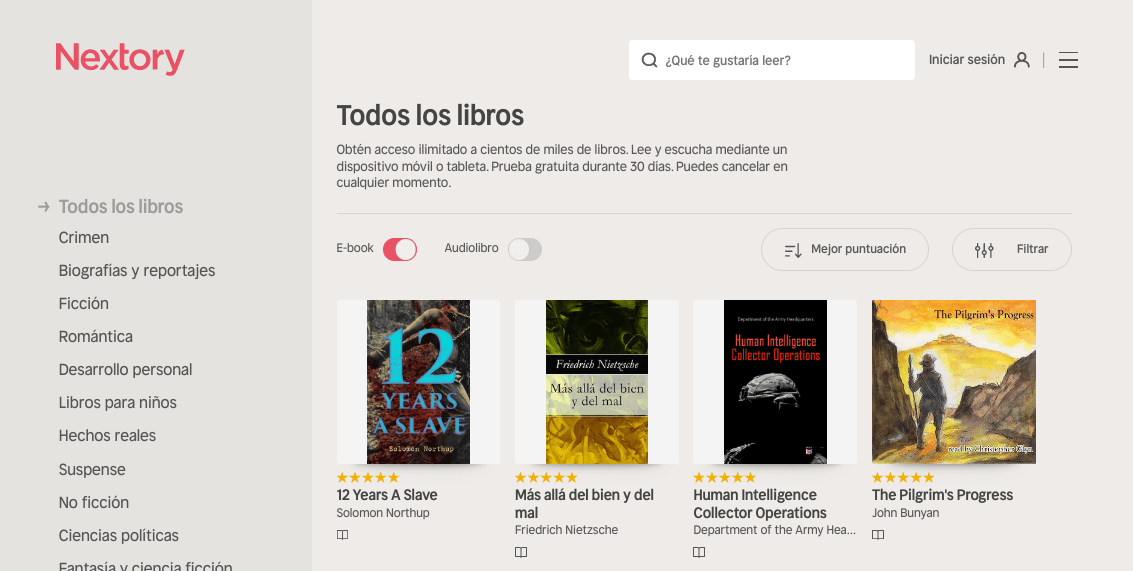Click the search field ¿Qué te gustaría leer?
The width and height of the screenshot is (1133, 571).
(x=772, y=60)
